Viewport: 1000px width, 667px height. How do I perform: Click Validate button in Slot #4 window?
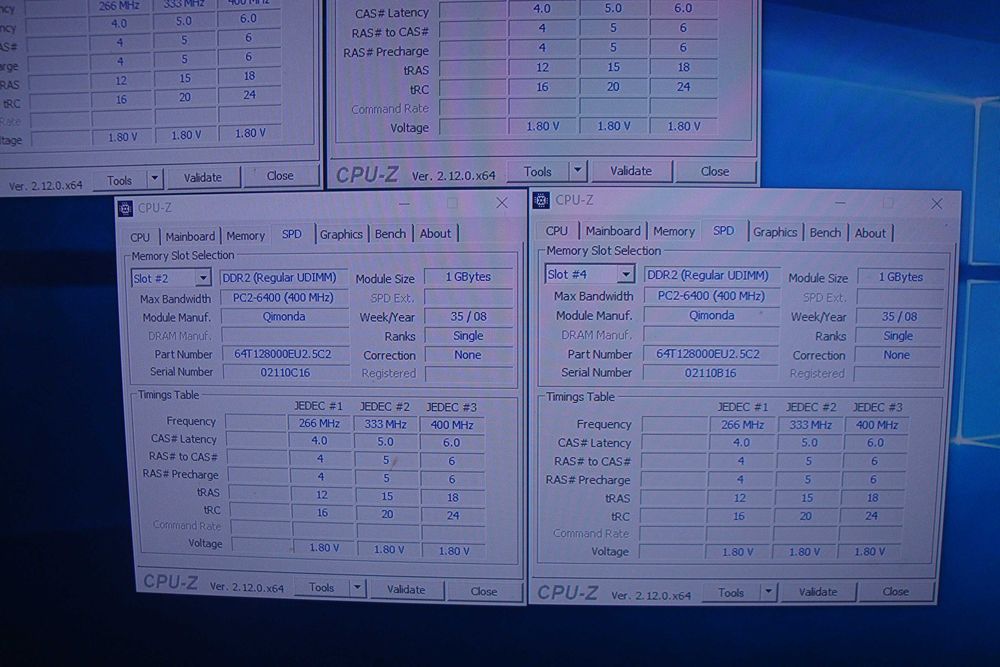[818, 592]
